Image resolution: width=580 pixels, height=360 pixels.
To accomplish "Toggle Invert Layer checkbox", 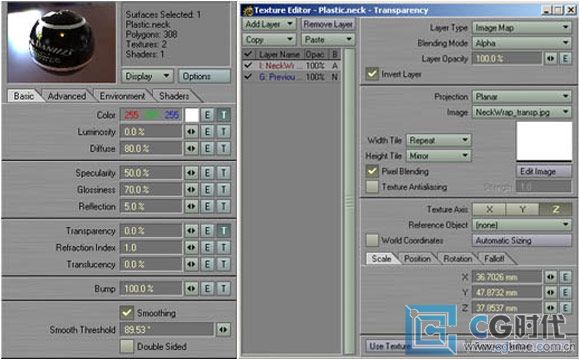I will [372, 74].
